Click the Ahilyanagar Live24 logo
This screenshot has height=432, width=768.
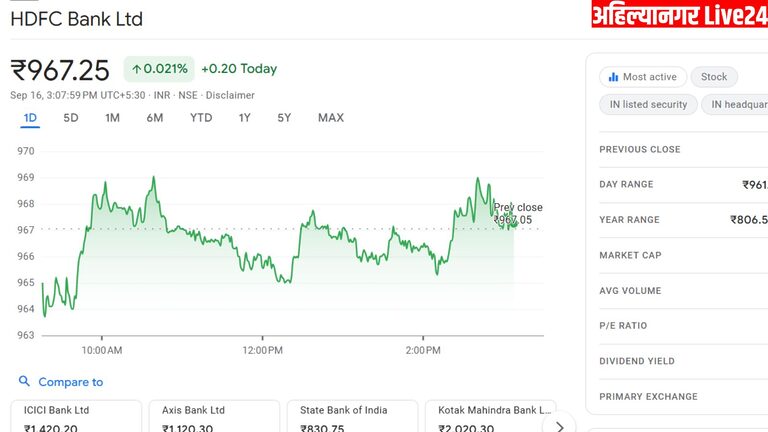(x=679, y=15)
